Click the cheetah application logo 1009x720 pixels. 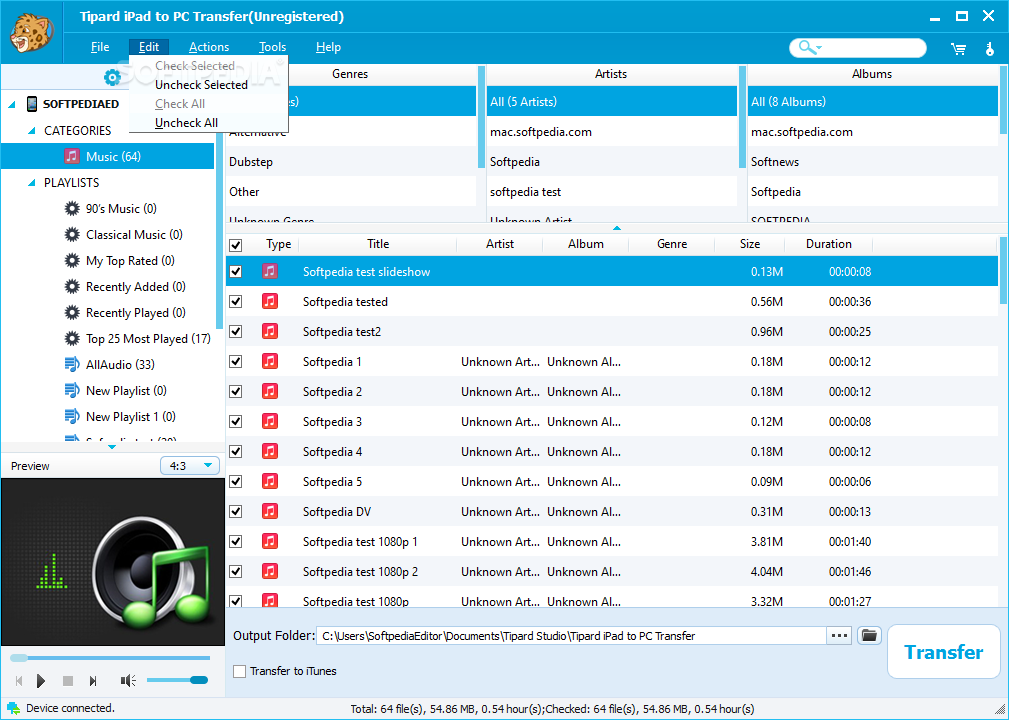point(32,32)
